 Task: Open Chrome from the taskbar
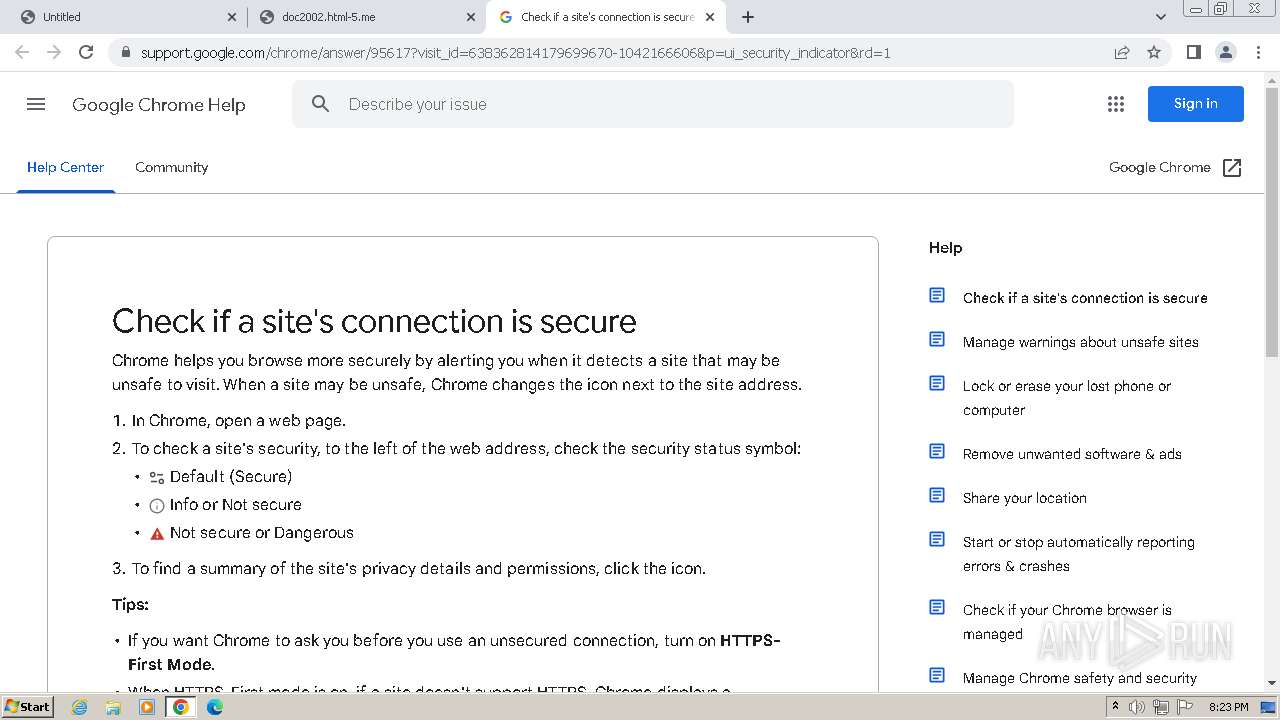click(x=181, y=707)
